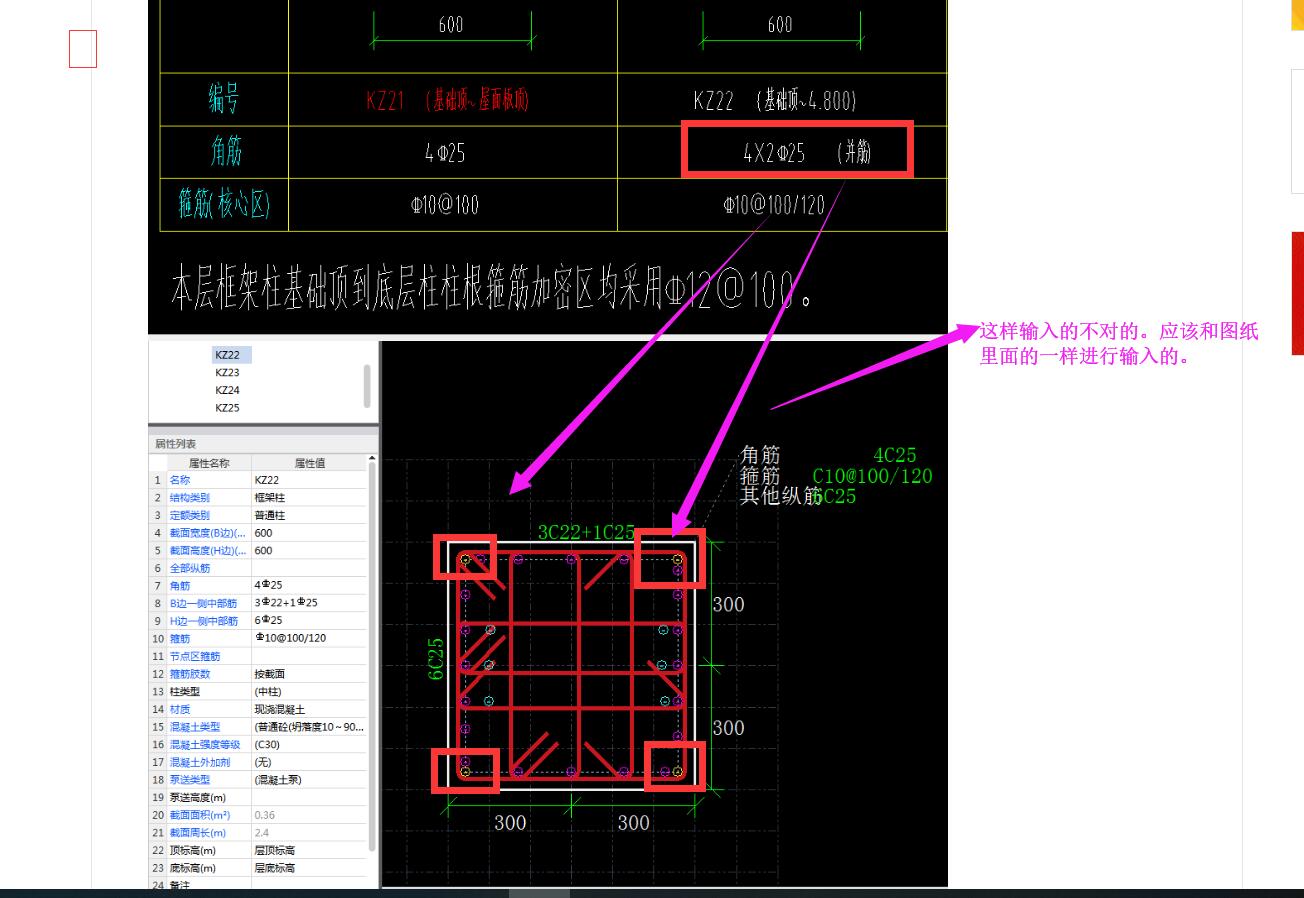Open the 定额类别 value 普通柱
This screenshot has height=898, width=1304.
310,515
